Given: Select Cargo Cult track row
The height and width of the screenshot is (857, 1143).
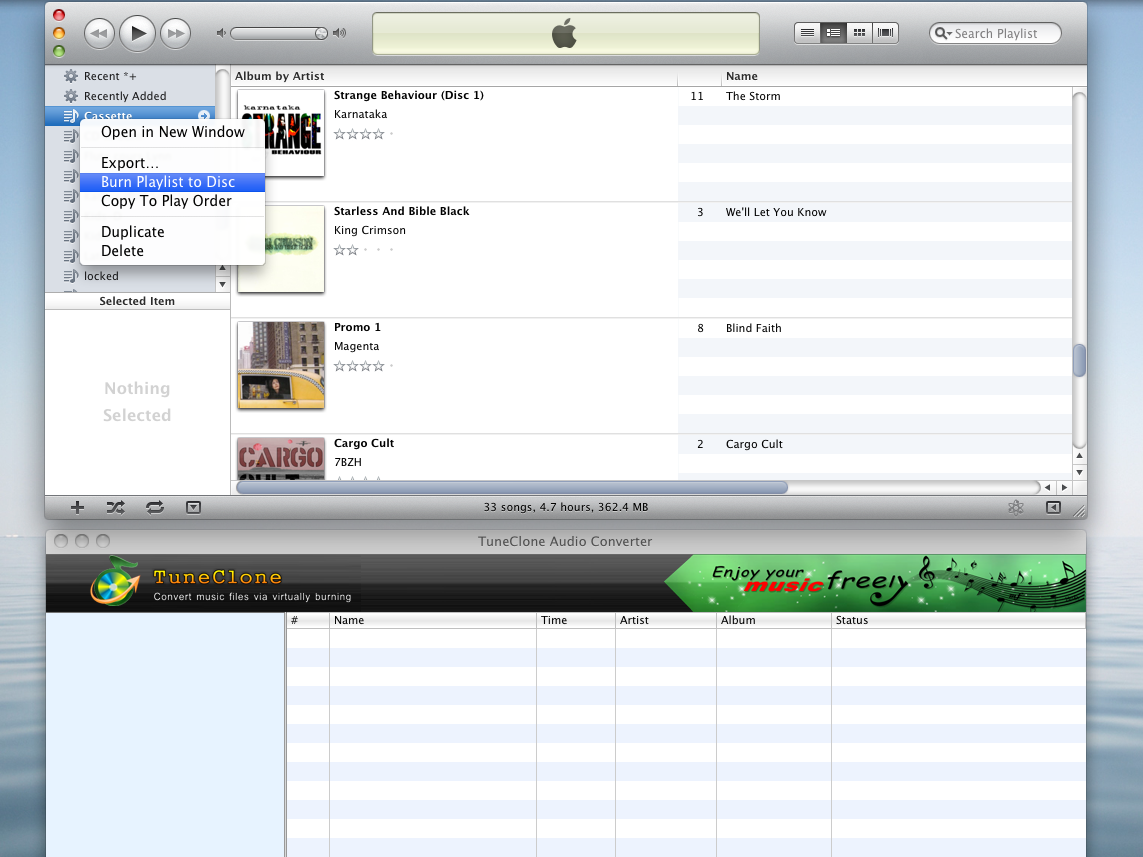Looking at the screenshot, I should pos(875,444).
